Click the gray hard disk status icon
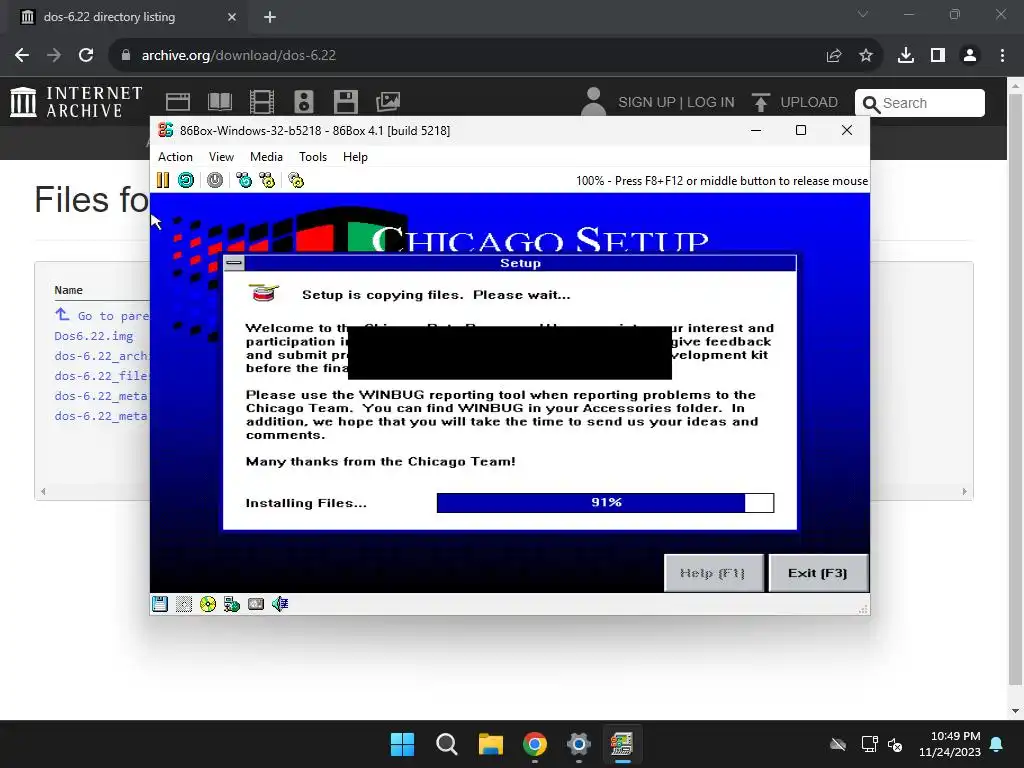This screenshot has width=1024, height=768. [256, 604]
